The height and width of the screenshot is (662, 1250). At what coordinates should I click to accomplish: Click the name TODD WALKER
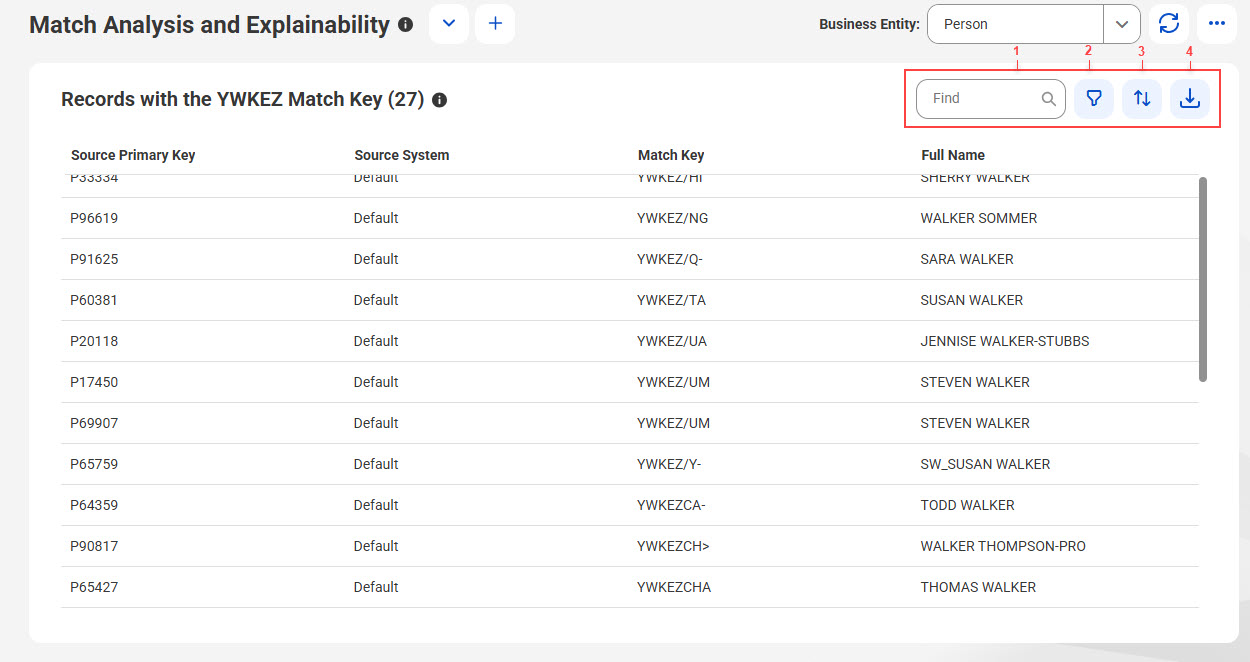[968, 505]
